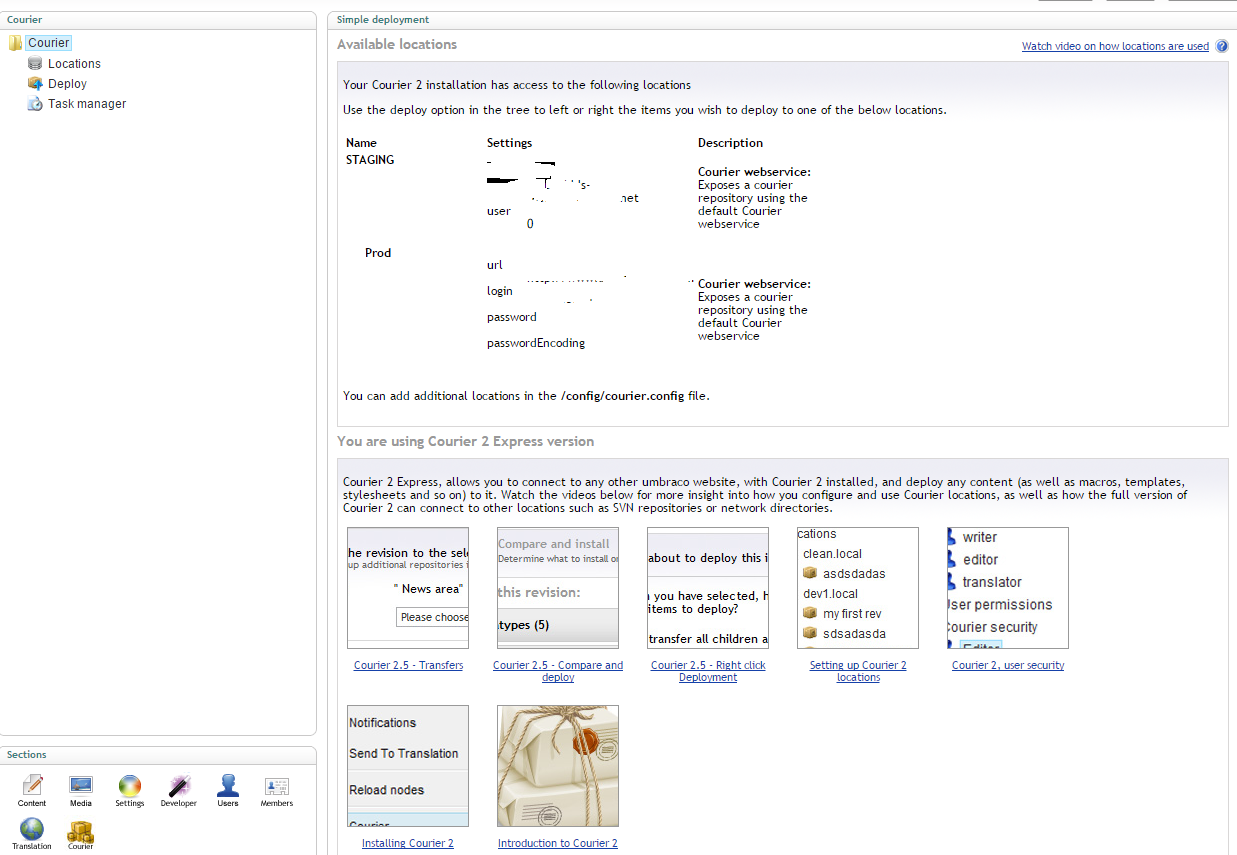This screenshot has height=855, width=1237.
Task: Click the Locations database icon
Action: [x=35, y=63]
